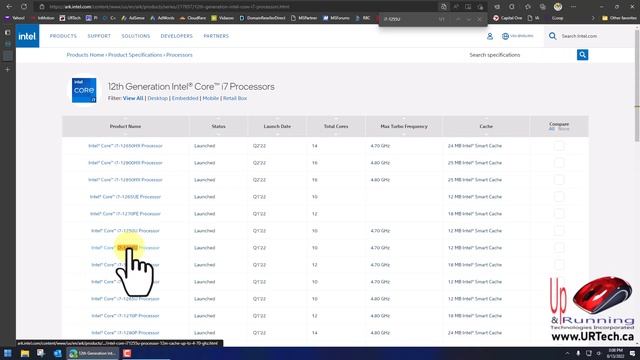Viewport: 640px width, 360px height.
Task: Click the blue search specifications button
Action: click(x=582, y=55)
